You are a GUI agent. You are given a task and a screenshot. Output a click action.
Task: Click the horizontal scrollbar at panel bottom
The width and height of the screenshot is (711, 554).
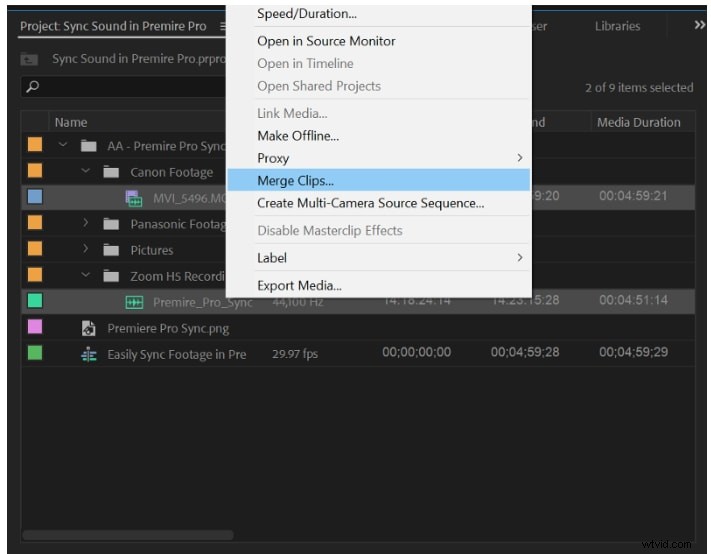point(128,535)
